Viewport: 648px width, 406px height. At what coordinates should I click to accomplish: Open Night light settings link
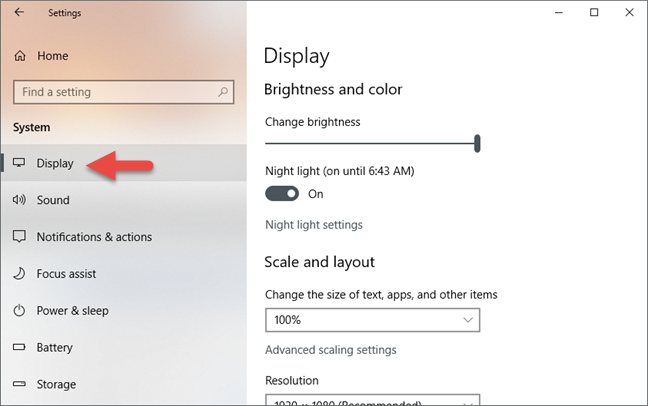[314, 225]
